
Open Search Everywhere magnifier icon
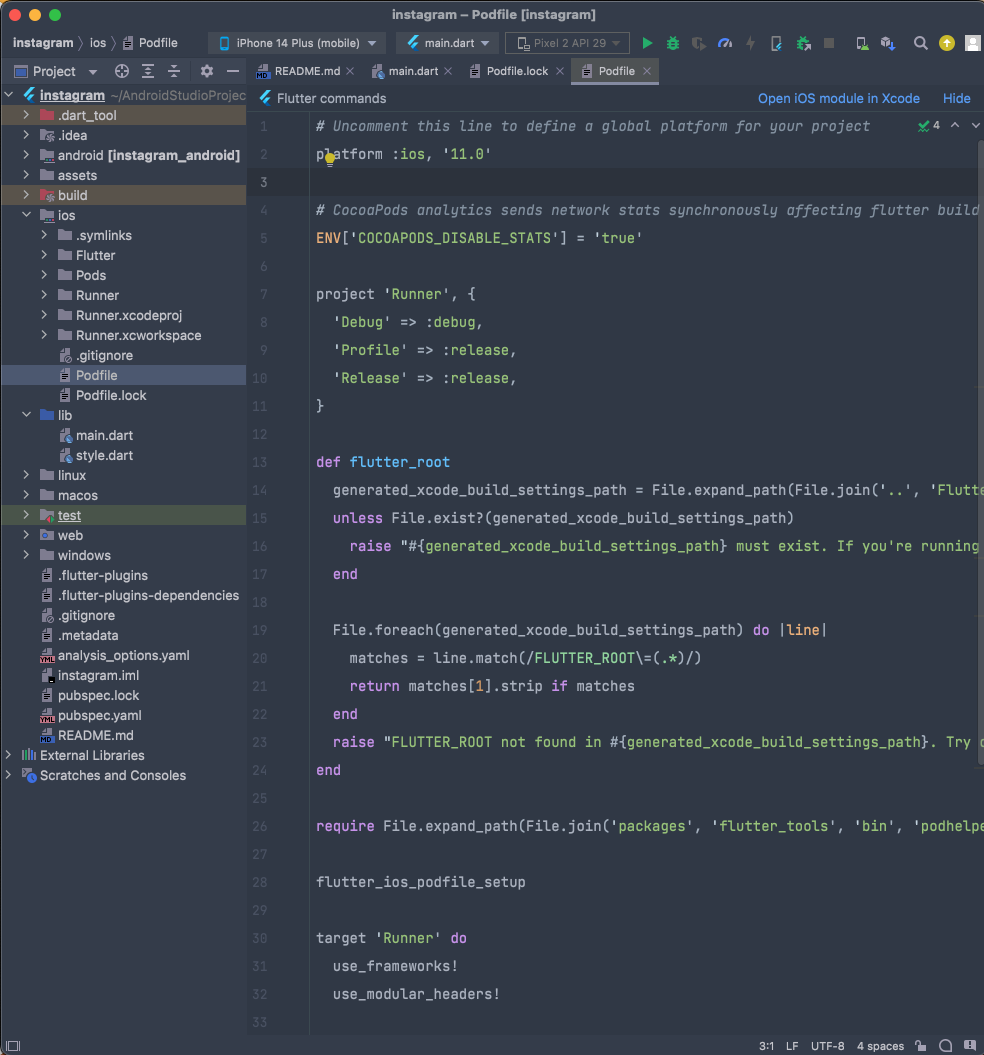(920, 43)
